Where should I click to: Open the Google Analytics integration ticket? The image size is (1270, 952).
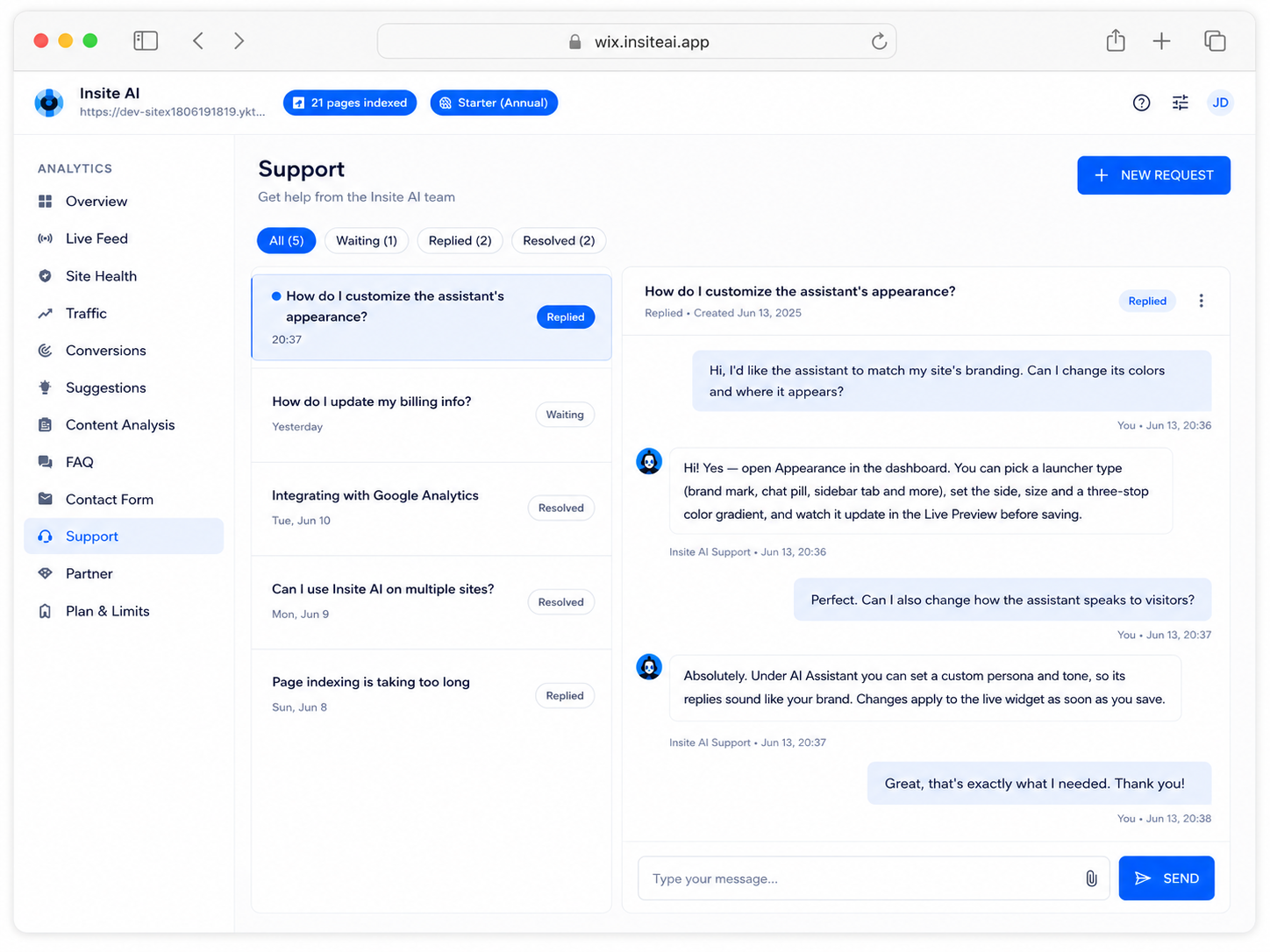[x=432, y=508]
